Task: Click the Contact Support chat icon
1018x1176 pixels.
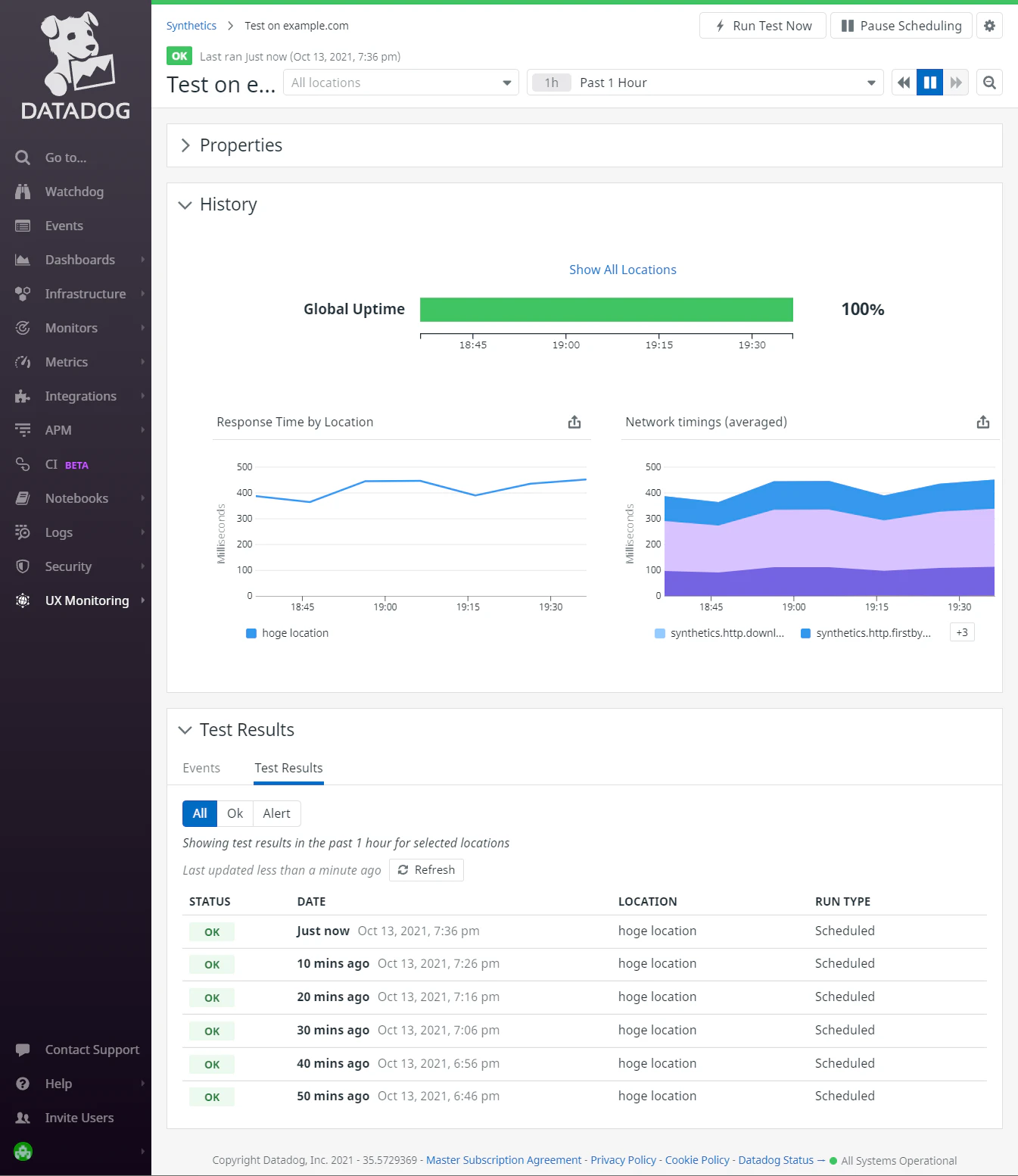Action: [x=23, y=1050]
